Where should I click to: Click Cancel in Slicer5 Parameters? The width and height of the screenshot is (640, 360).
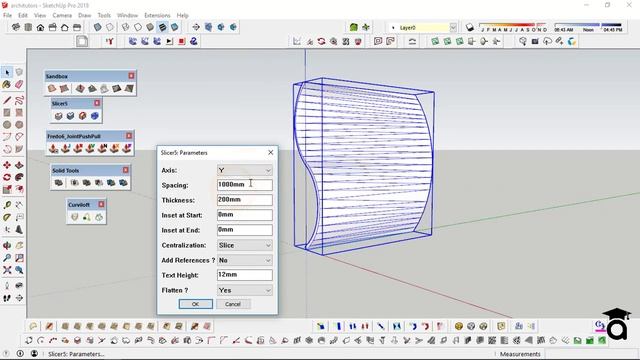tap(233, 304)
